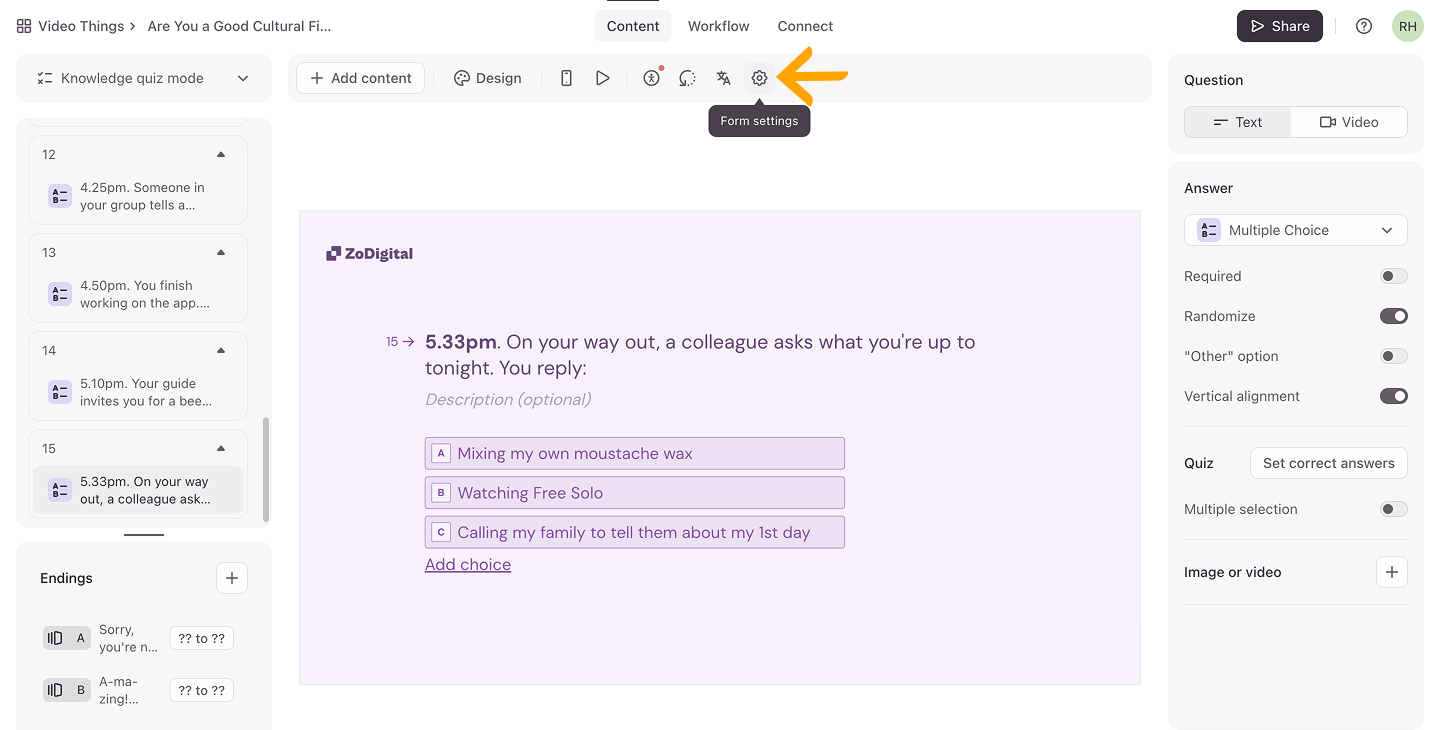Viewport: 1440px width, 730px height.
Task: Click the translate languages icon
Action: point(723,78)
